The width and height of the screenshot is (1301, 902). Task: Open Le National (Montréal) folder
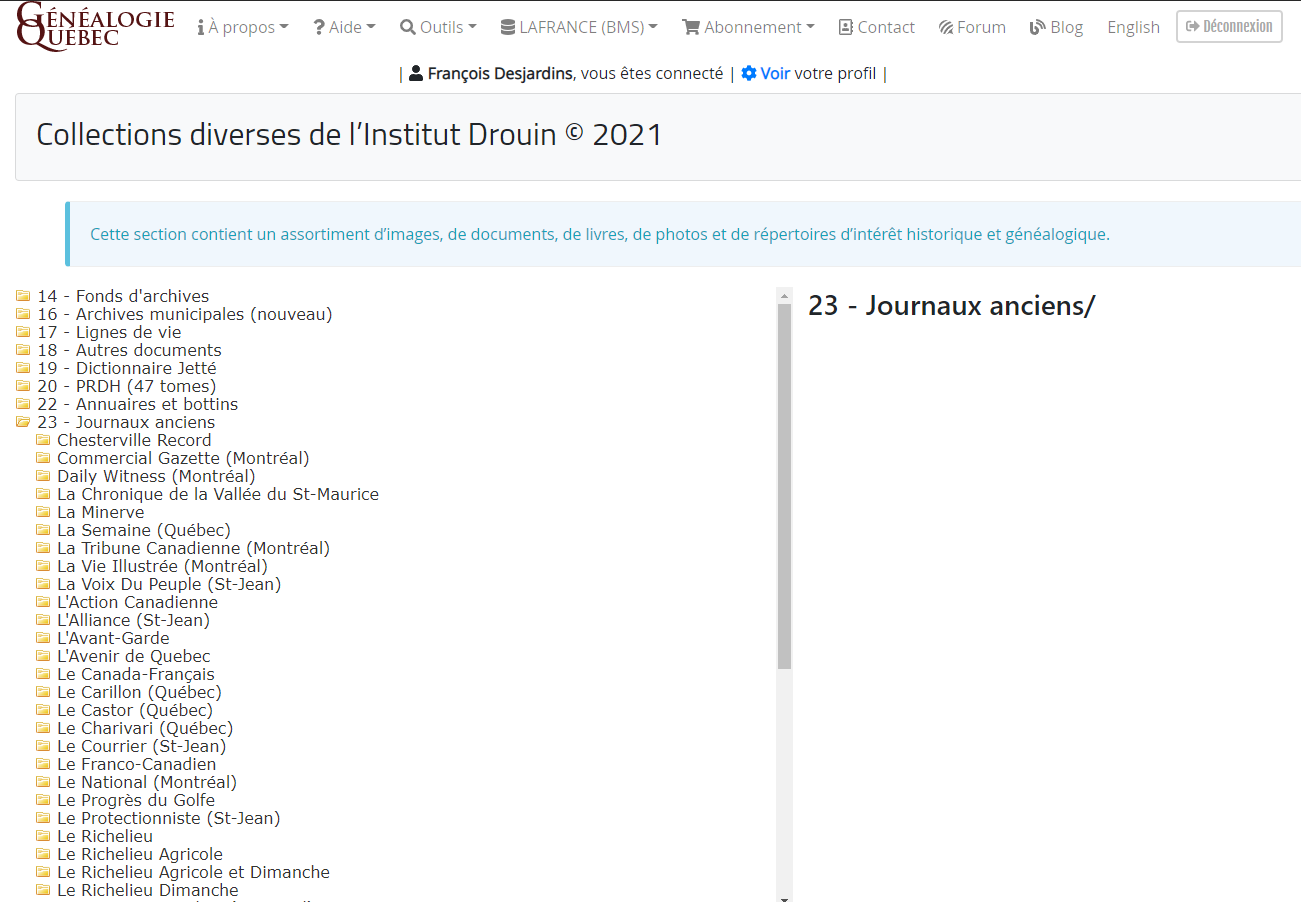[147, 782]
